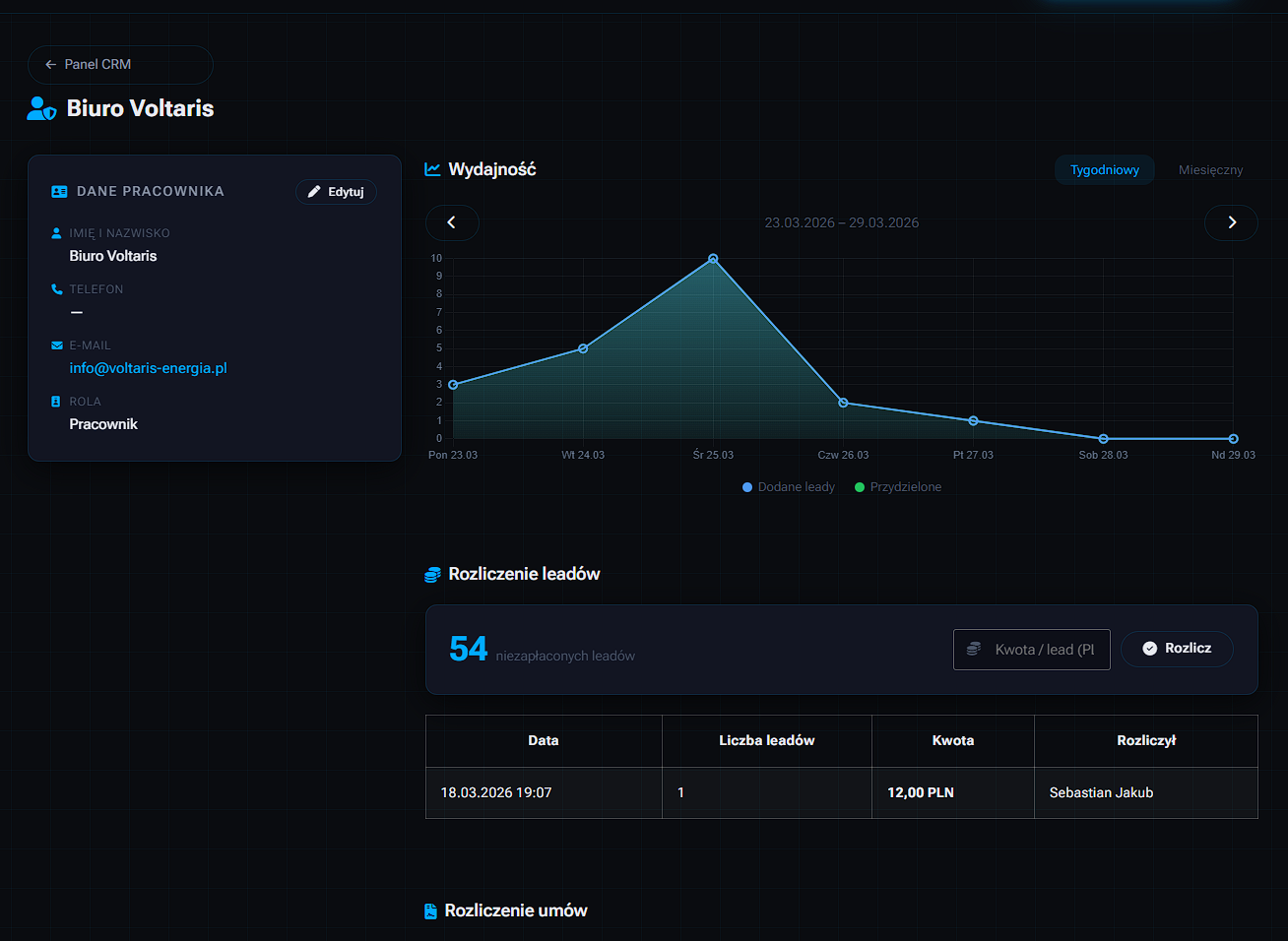Image resolution: width=1288 pixels, height=941 pixels.
Task: Switch to Miesięczny view
Action: pyautogui.click(x=1210, y=170)
